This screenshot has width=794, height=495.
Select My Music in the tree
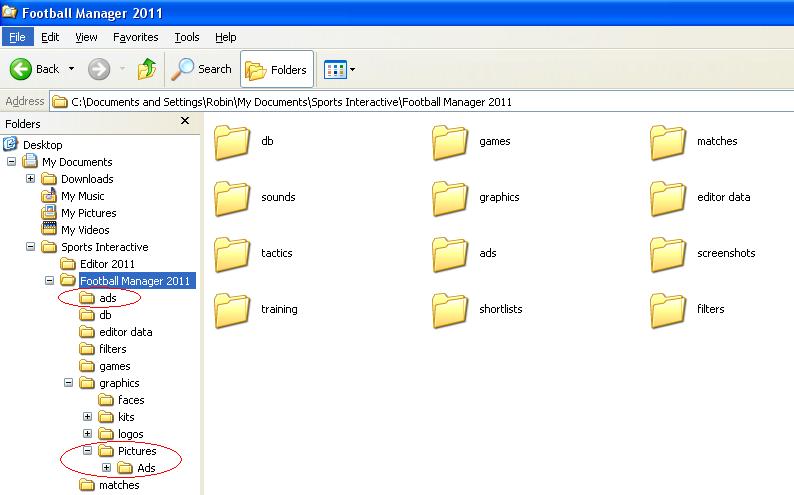coord(83,196)
